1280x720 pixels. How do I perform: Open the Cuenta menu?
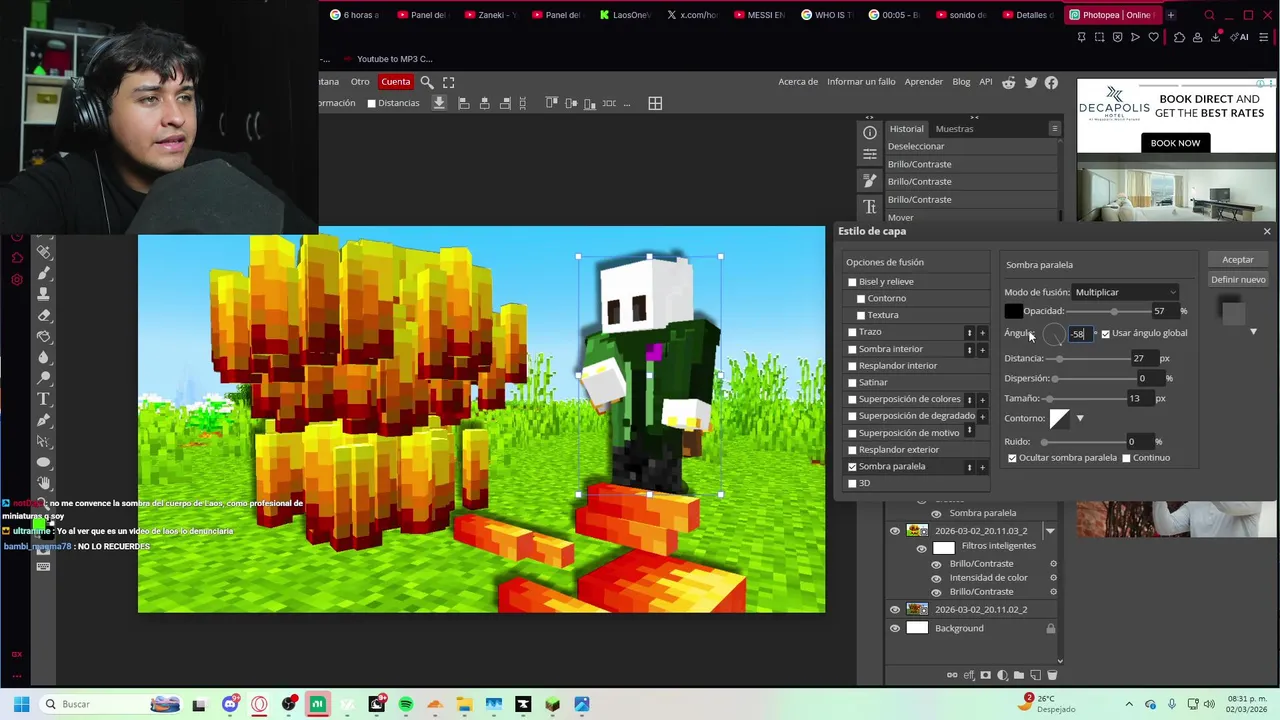pyautogui.click(x=395, y=82)
